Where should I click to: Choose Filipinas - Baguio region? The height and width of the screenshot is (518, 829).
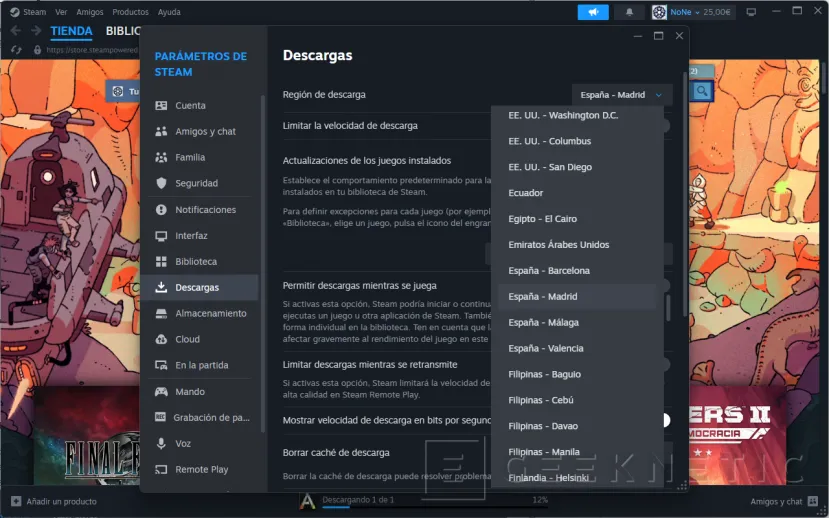pyautogui.click(x=577, y=374)
